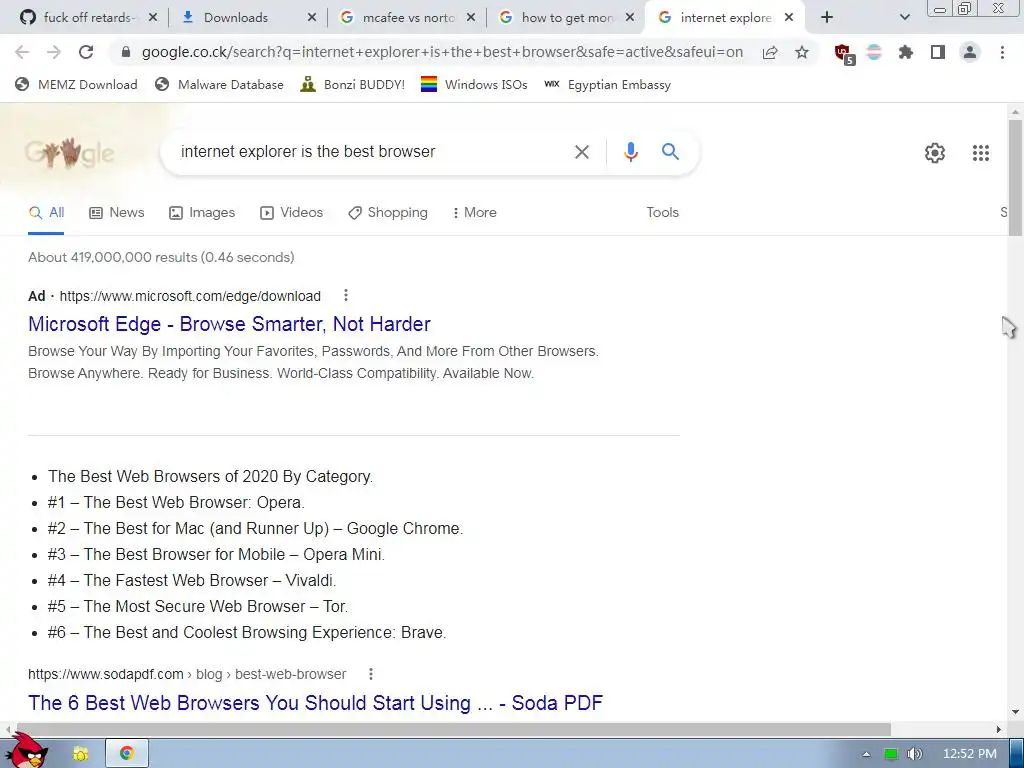Open the MEMZ Download bookmark
1024x768 pixels.
(76, 84)
